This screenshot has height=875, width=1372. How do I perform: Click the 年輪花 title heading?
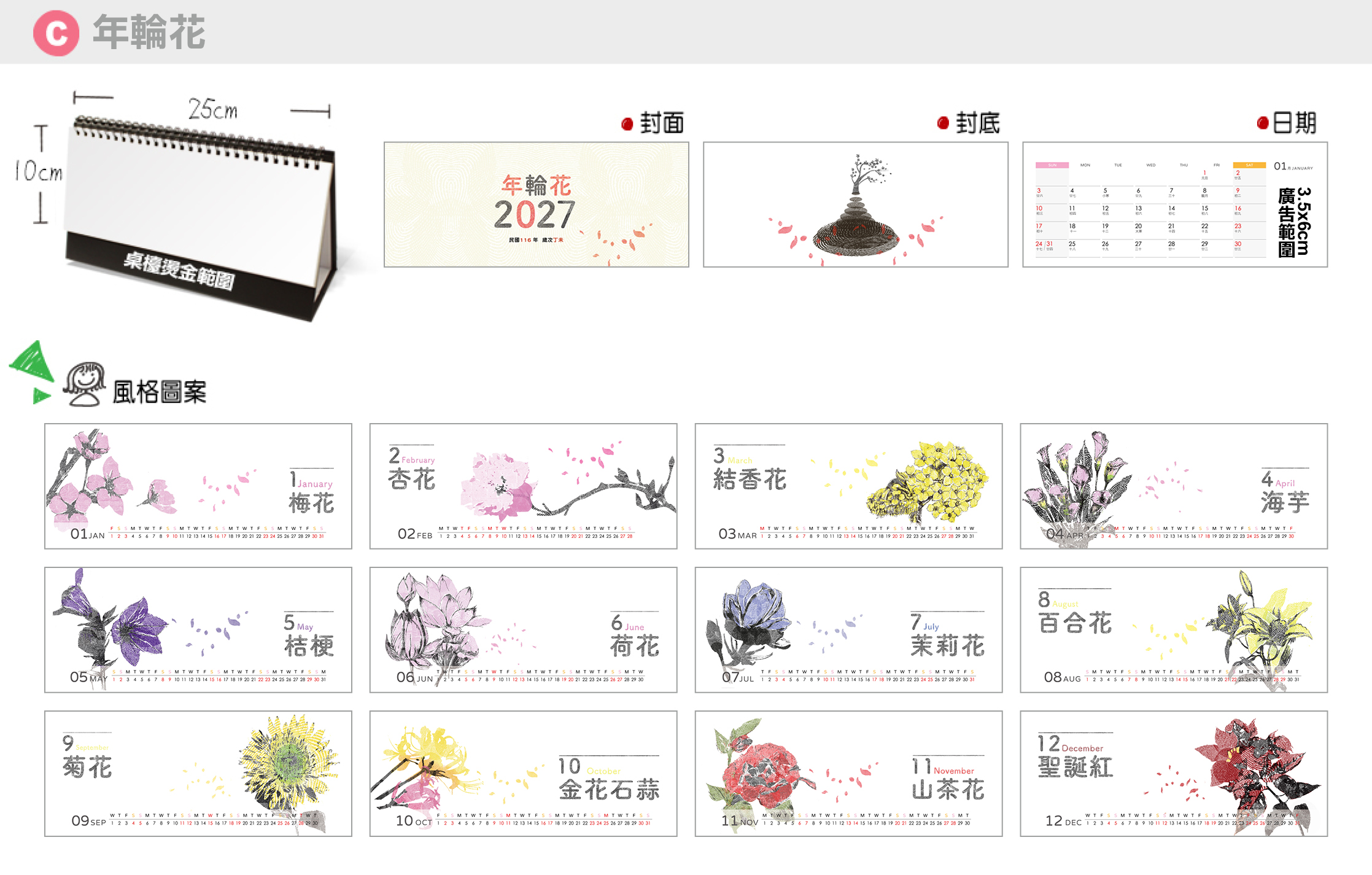[x=149, y=33]
